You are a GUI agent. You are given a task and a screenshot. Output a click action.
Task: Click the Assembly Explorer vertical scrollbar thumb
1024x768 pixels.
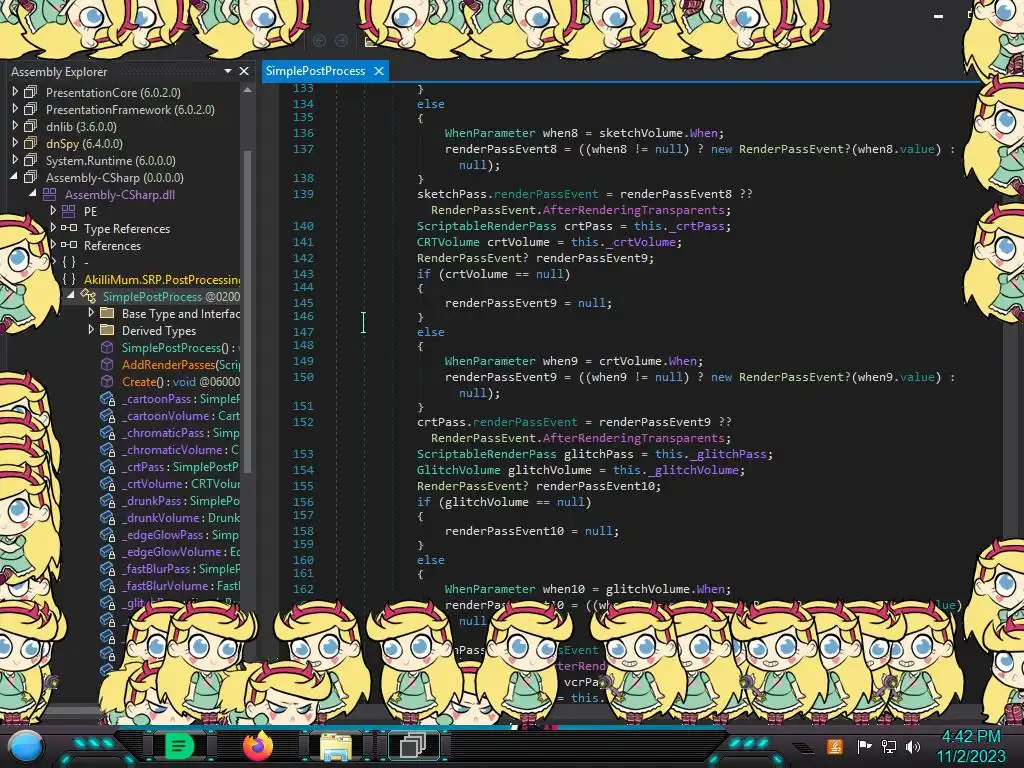(x=247, y=310)
